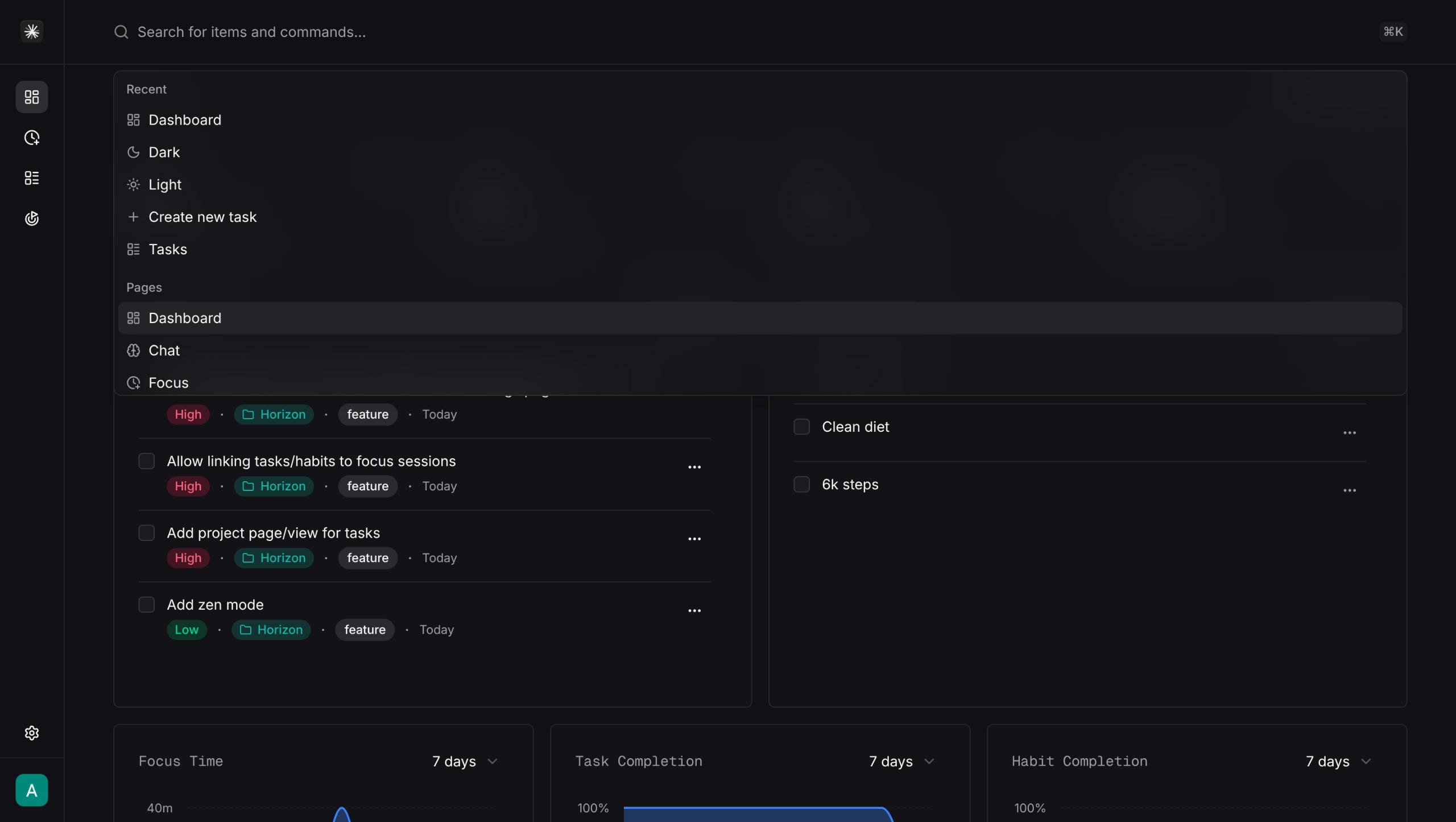Open Chat from the command palette
1456x822 pixels.
pyautogui.click(x=164, y=350)
